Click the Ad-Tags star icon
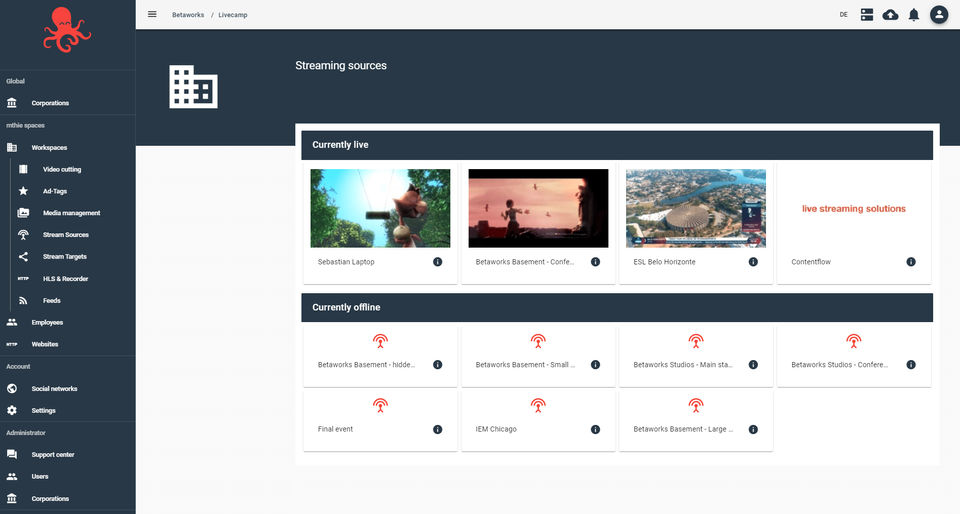The height and width of the screenshot is (514, 960). click(23, 191)
